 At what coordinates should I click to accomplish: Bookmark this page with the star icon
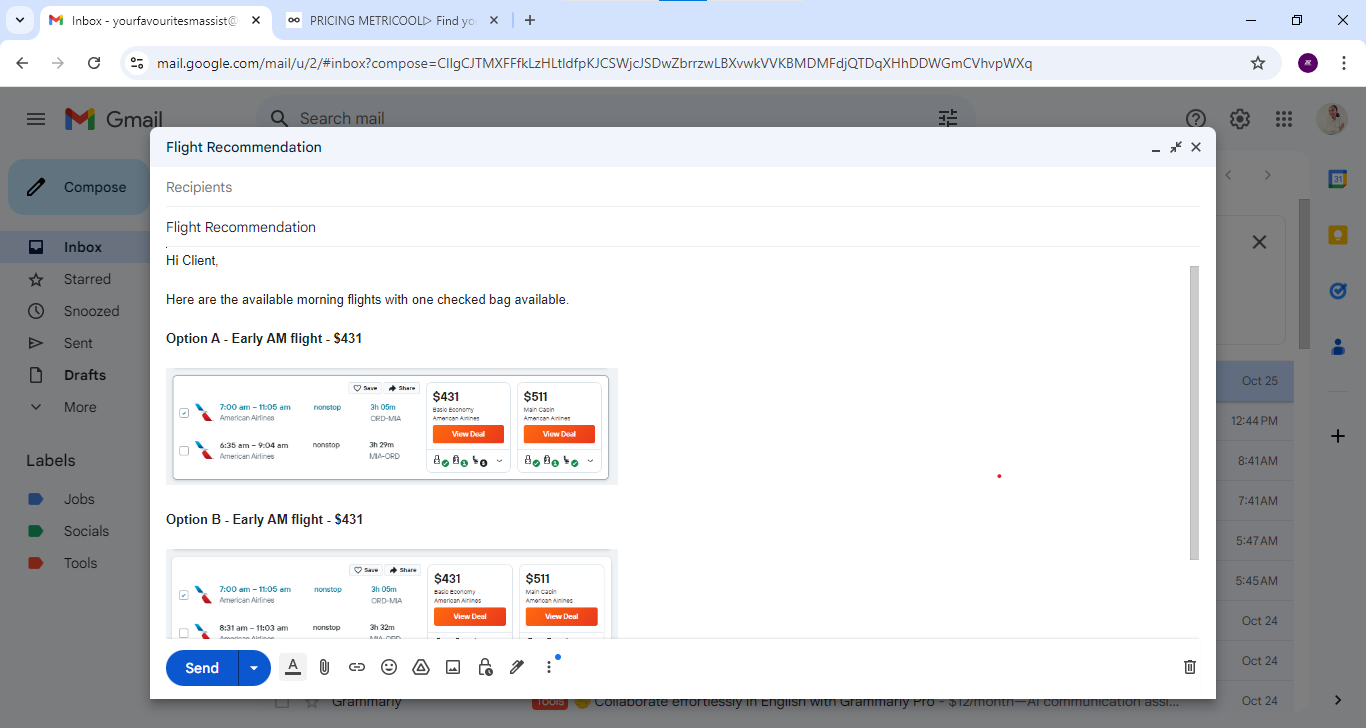[1258, 63]
